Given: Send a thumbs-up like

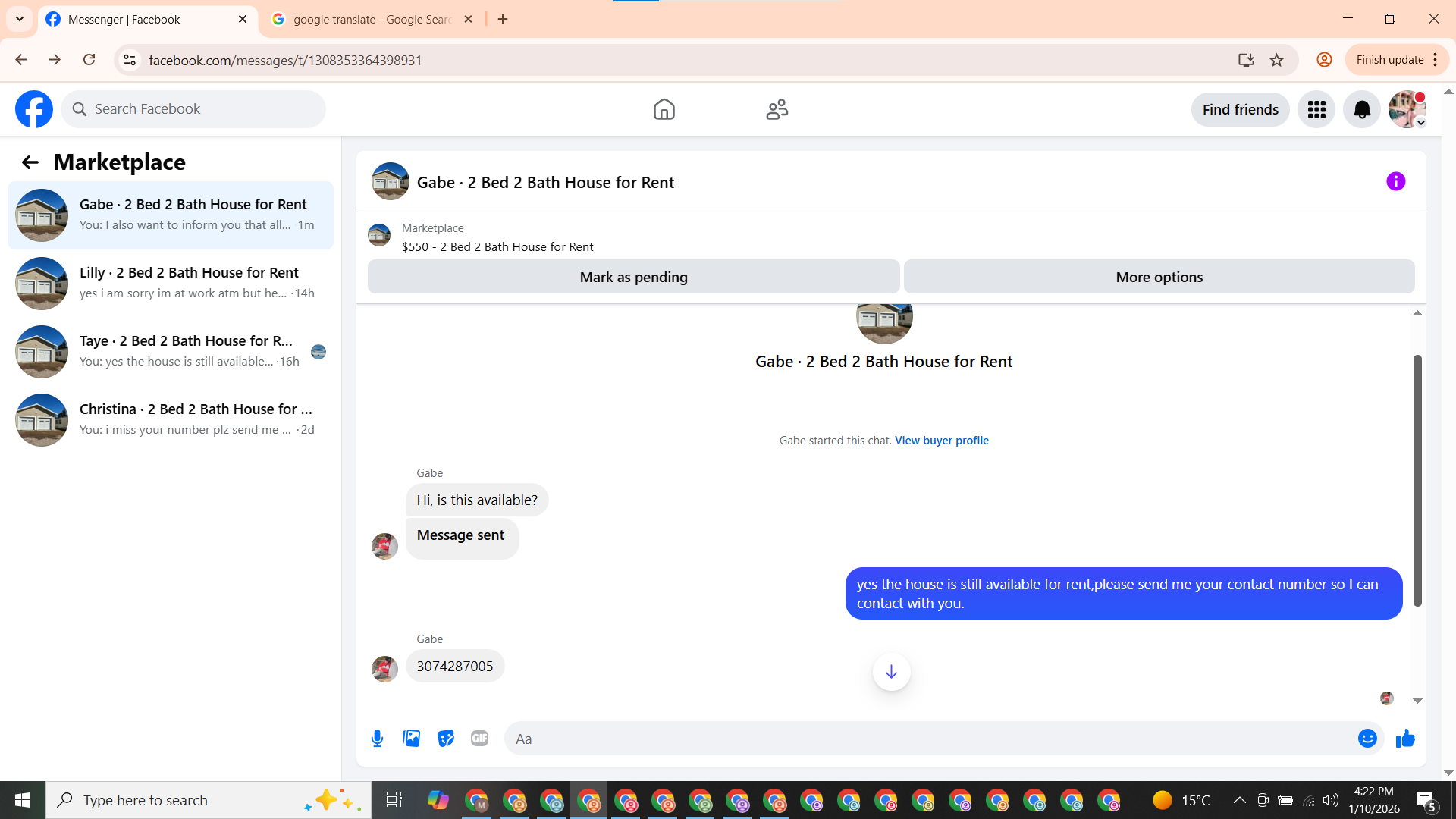Looking at the screenshot, I should coord(1405,738).
